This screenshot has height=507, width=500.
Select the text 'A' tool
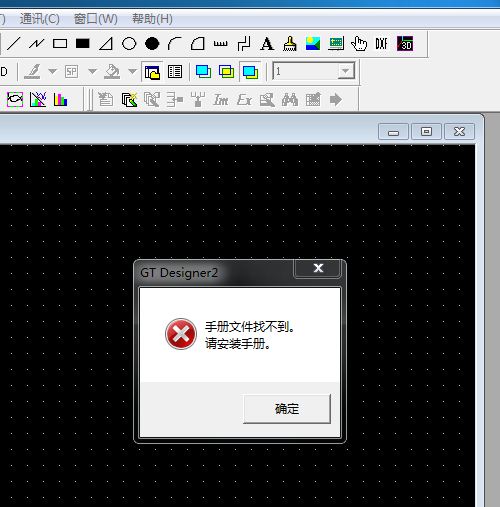pos(267,44)
